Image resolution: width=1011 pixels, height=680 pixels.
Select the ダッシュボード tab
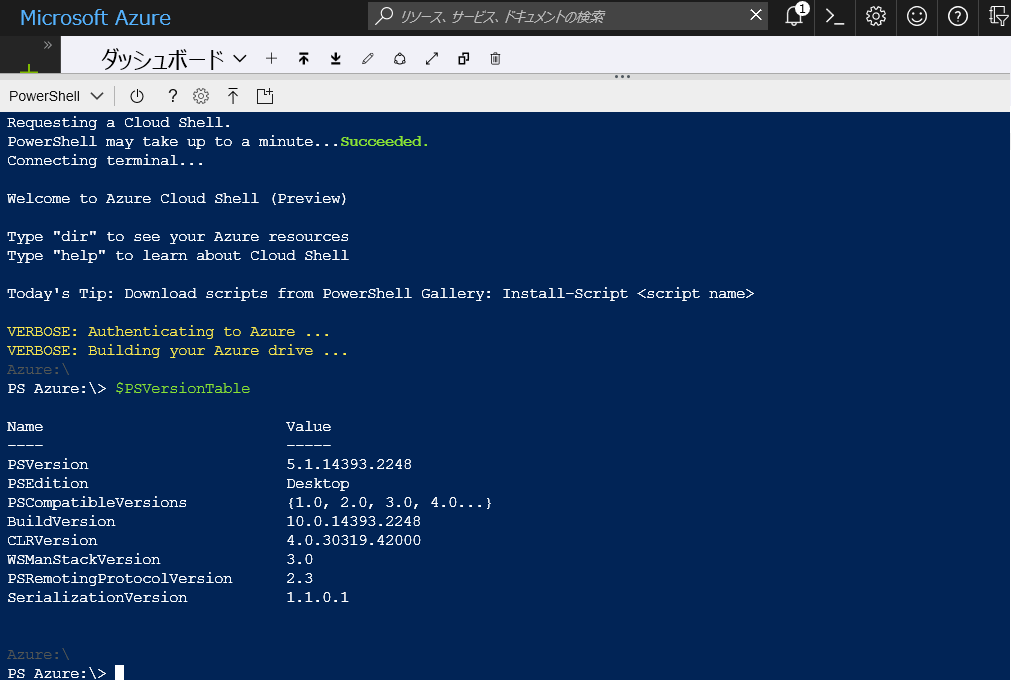[x=160, y=58]
